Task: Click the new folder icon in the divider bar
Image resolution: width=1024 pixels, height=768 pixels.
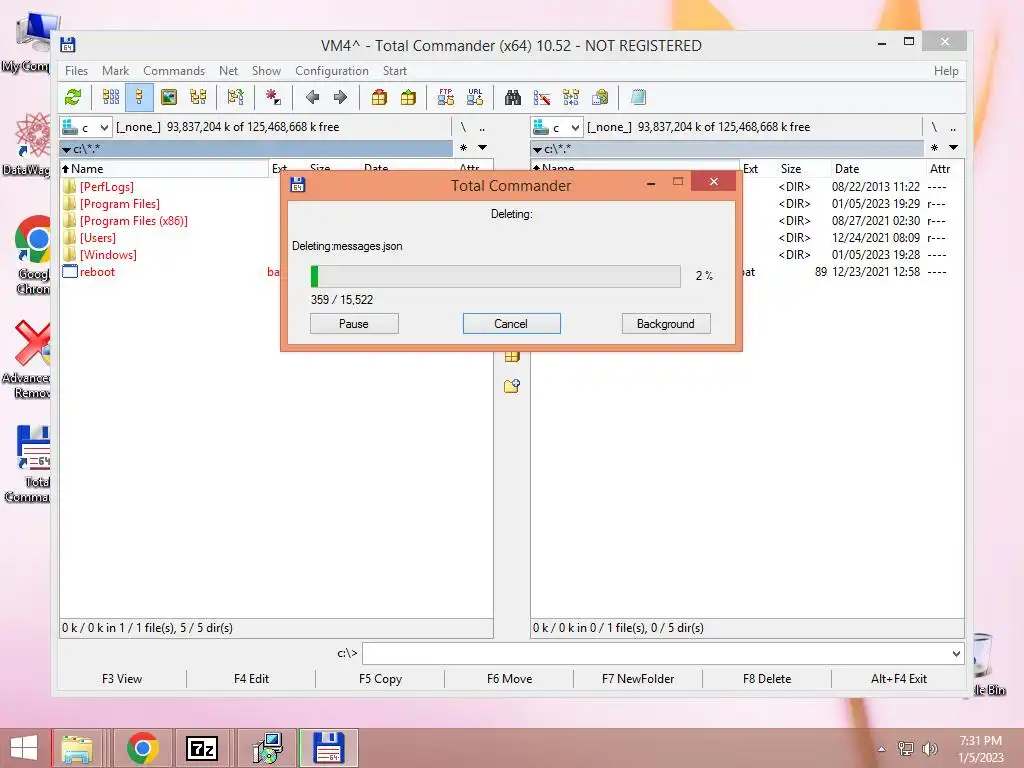Action: coord(512,386)
